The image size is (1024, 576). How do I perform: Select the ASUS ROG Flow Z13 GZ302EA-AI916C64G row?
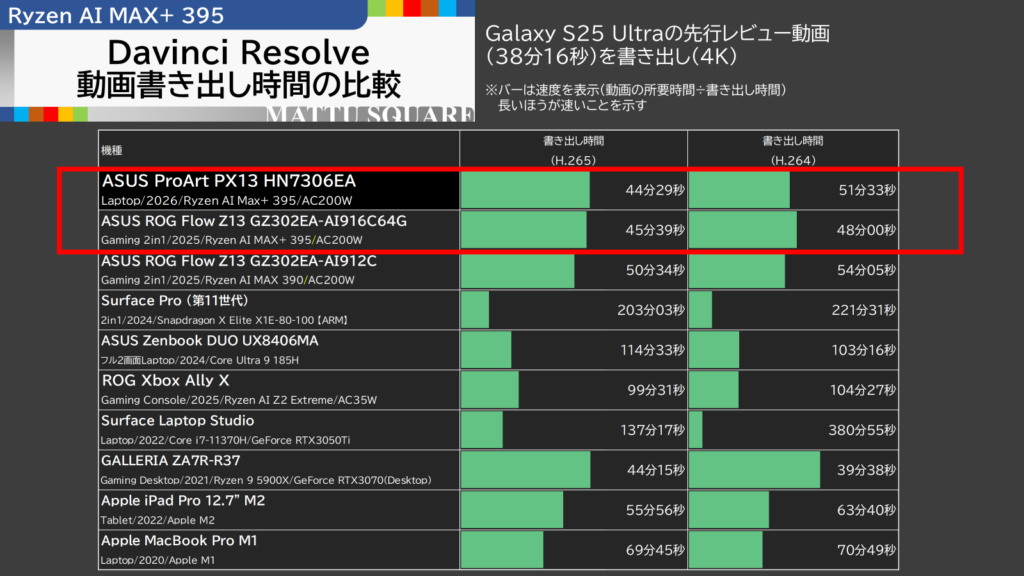254,221
